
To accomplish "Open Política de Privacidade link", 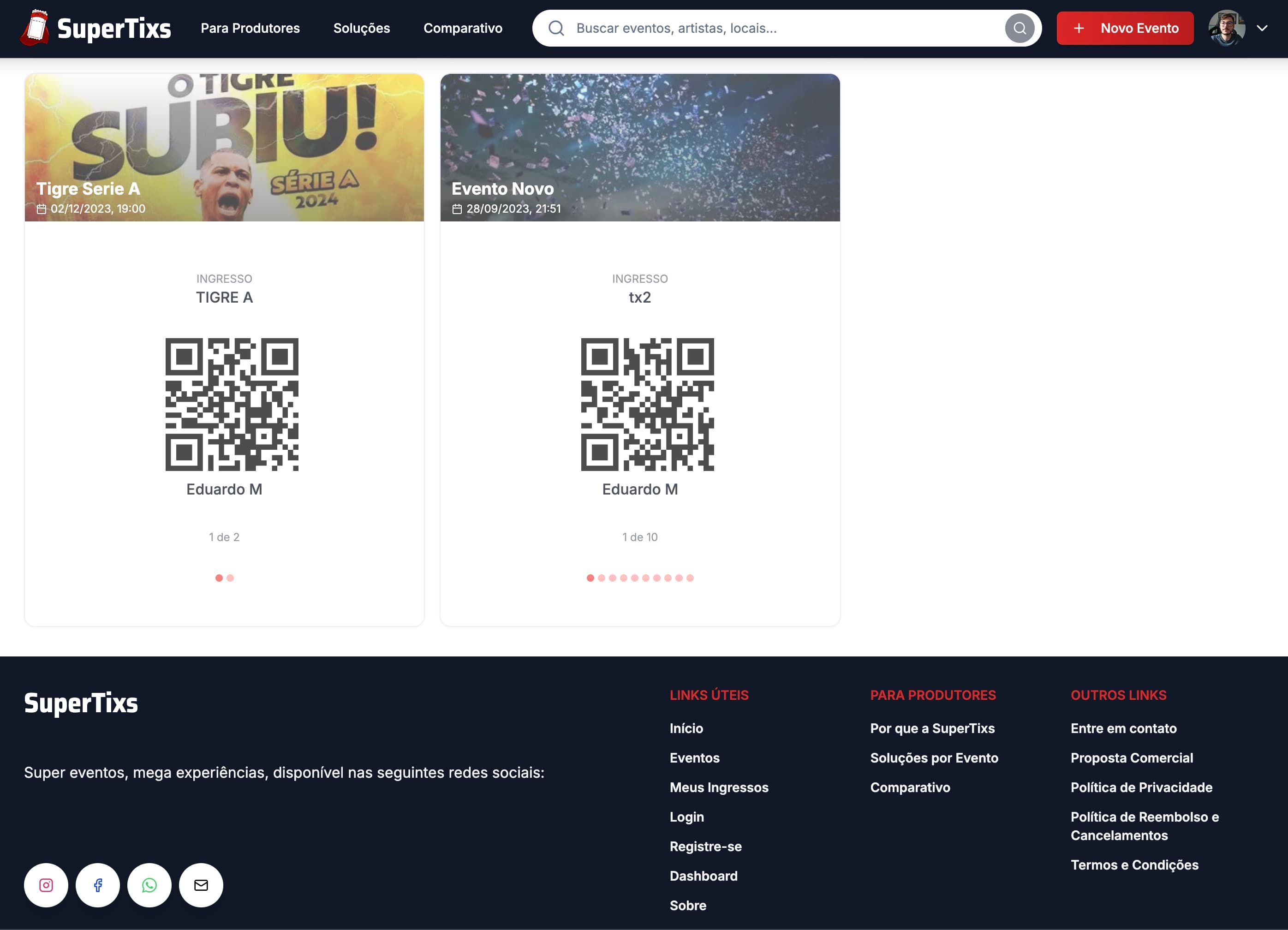I will point(1141,787).
